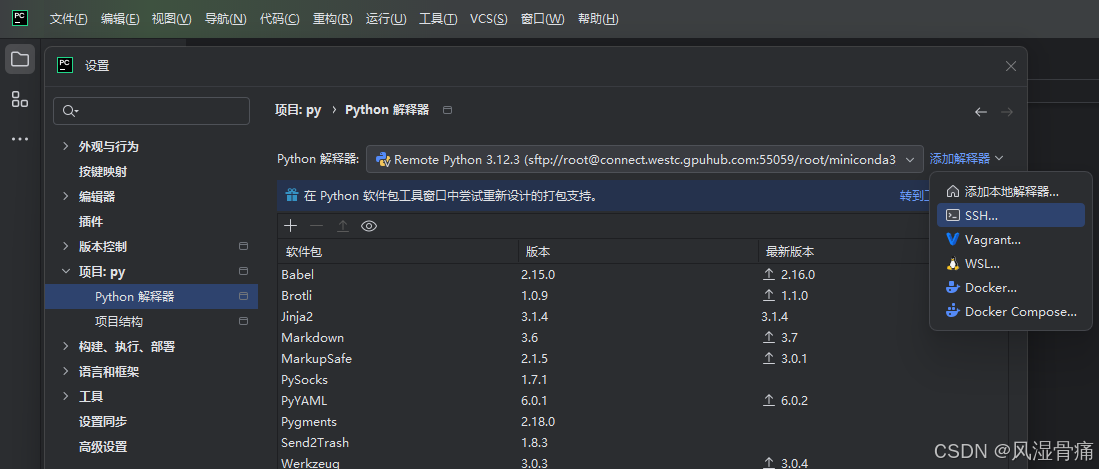
Task: Open the 视图(V) menu
Action: [172, 19]
